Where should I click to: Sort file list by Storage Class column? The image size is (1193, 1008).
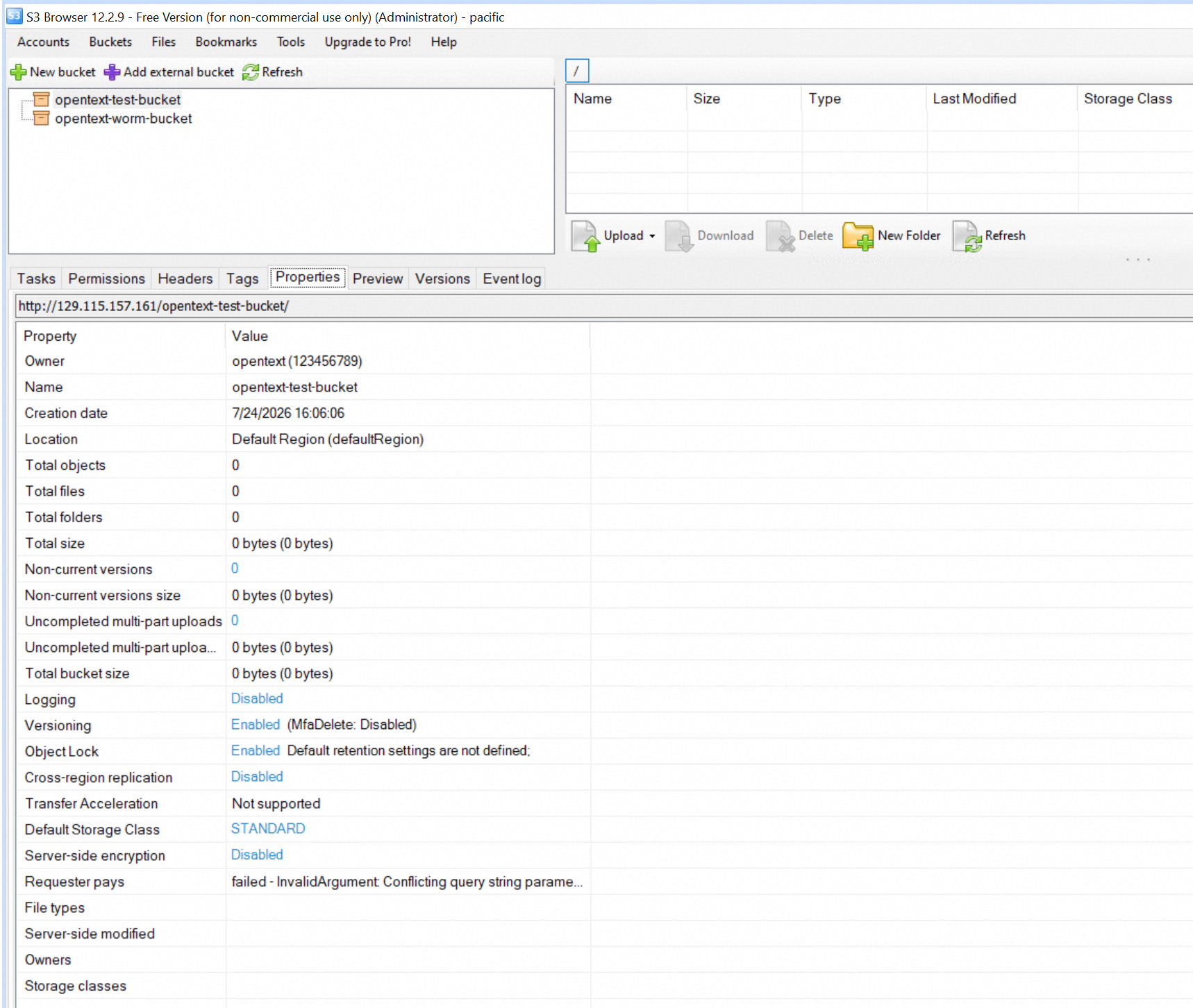click(x=1135, y=99)
